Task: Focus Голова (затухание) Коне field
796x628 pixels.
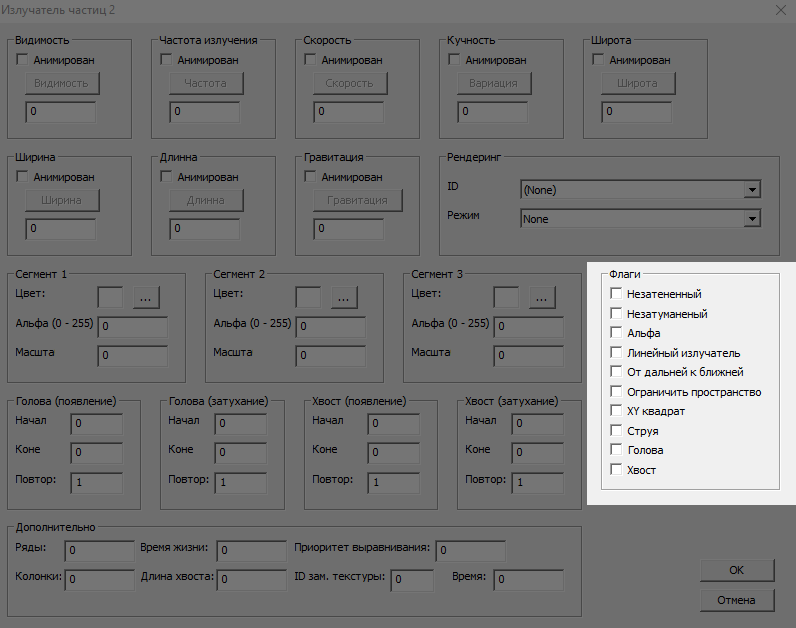Action: coord(241,453)
